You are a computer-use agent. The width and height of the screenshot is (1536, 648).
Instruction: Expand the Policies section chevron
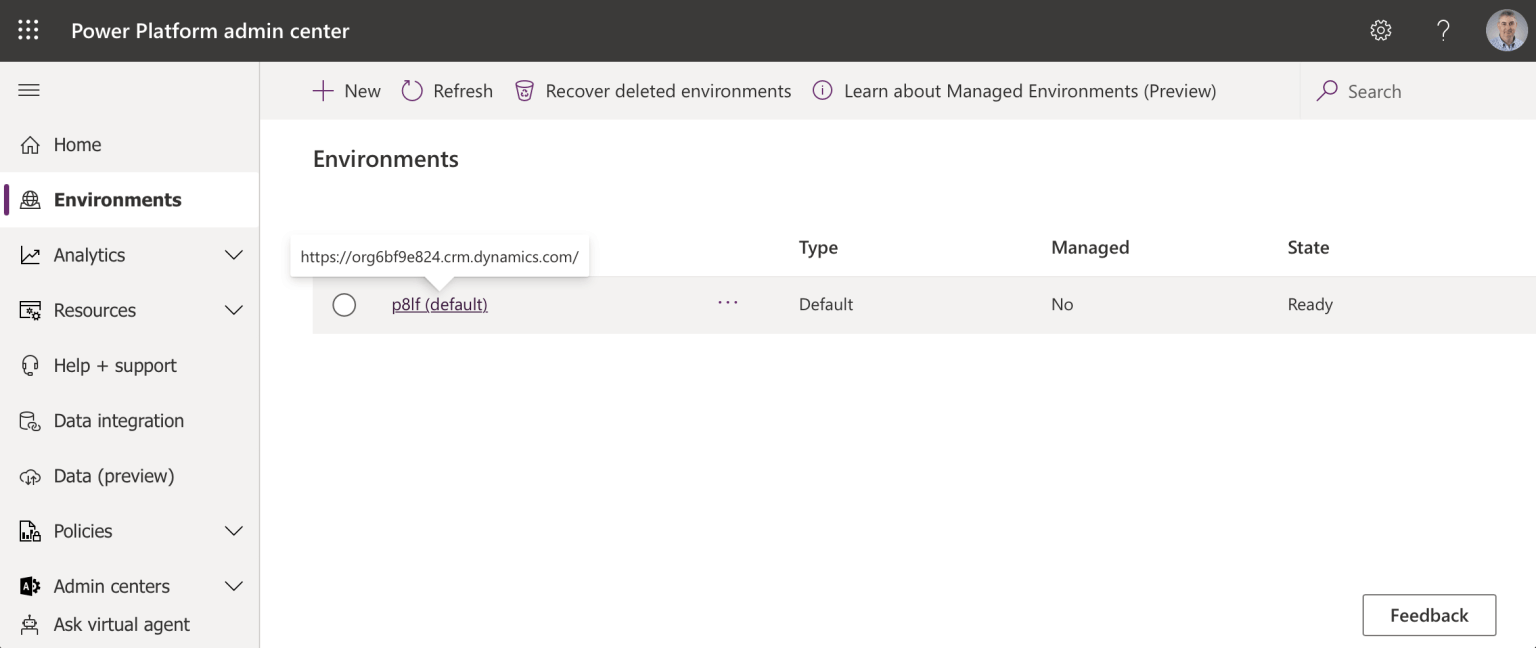[234, 531]
